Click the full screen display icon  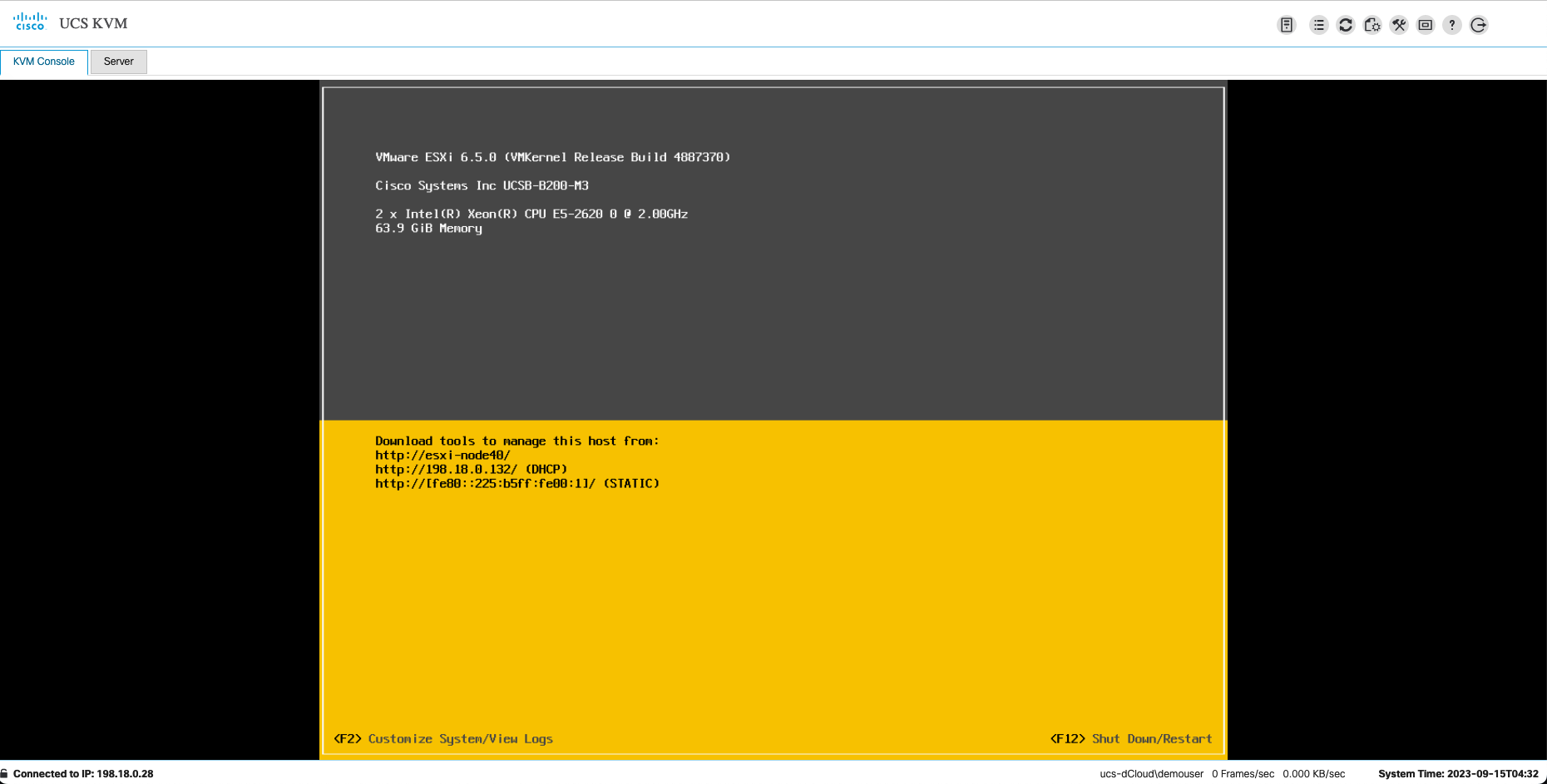point(1426,25)
